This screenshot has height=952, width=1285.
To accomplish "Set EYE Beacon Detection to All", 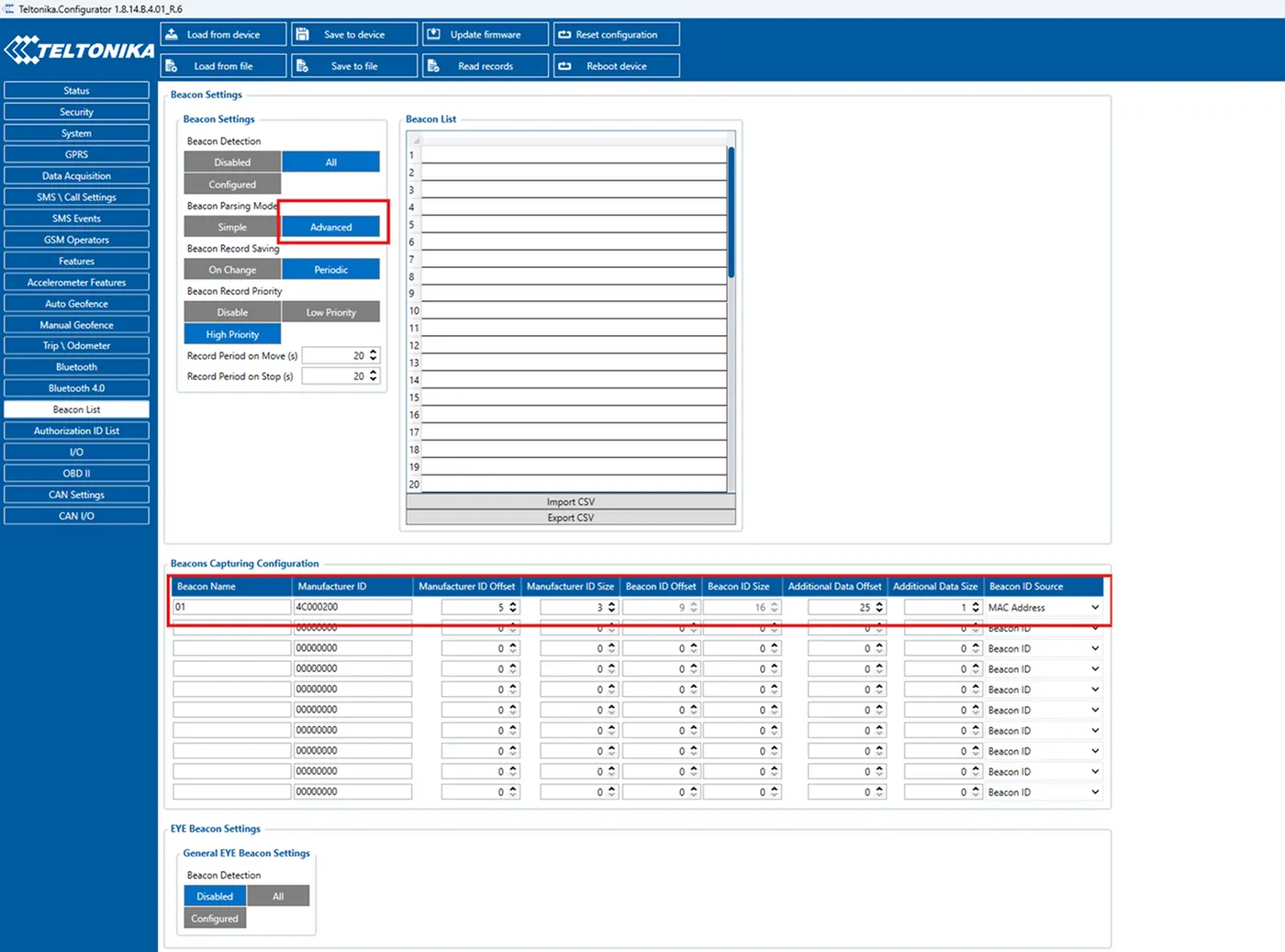I will click(x=278, y=896).
